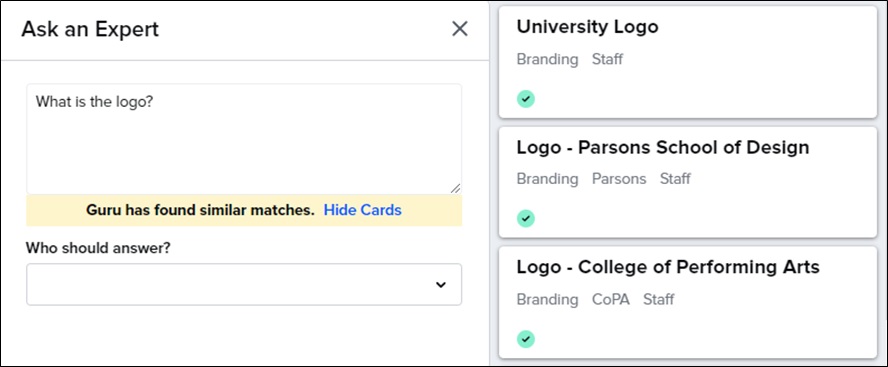This screenshot has height=367, width=888.
Task: Select Staff tag on University Logo card
Action: [x=607, y=59]
